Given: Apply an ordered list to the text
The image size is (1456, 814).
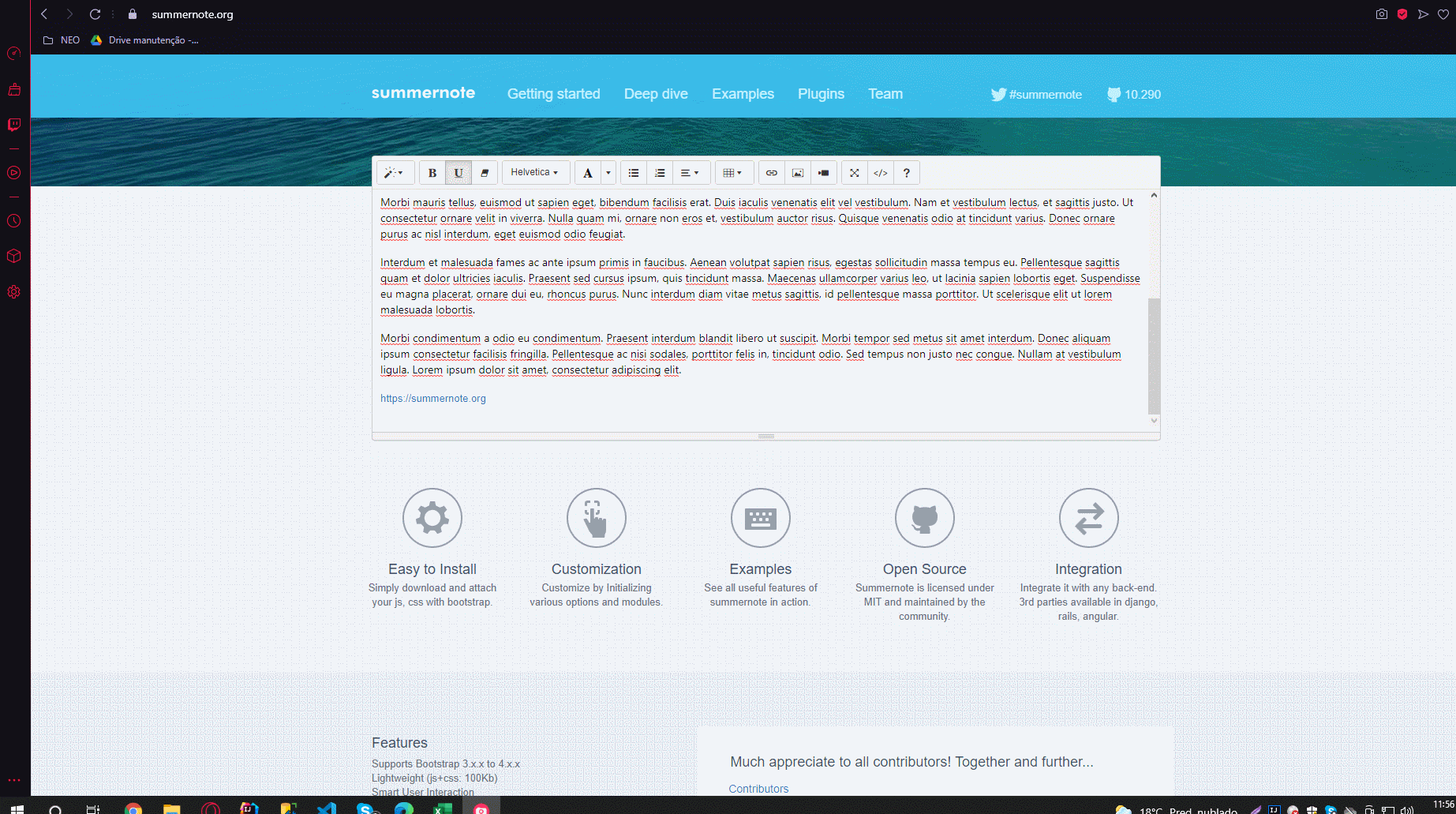Looking at the screenshot, I should click(660, 172).
